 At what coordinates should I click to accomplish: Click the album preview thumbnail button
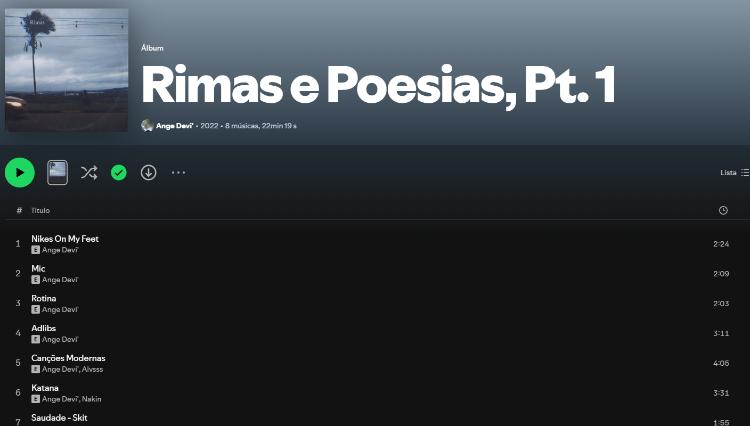[x=57, y=173]
